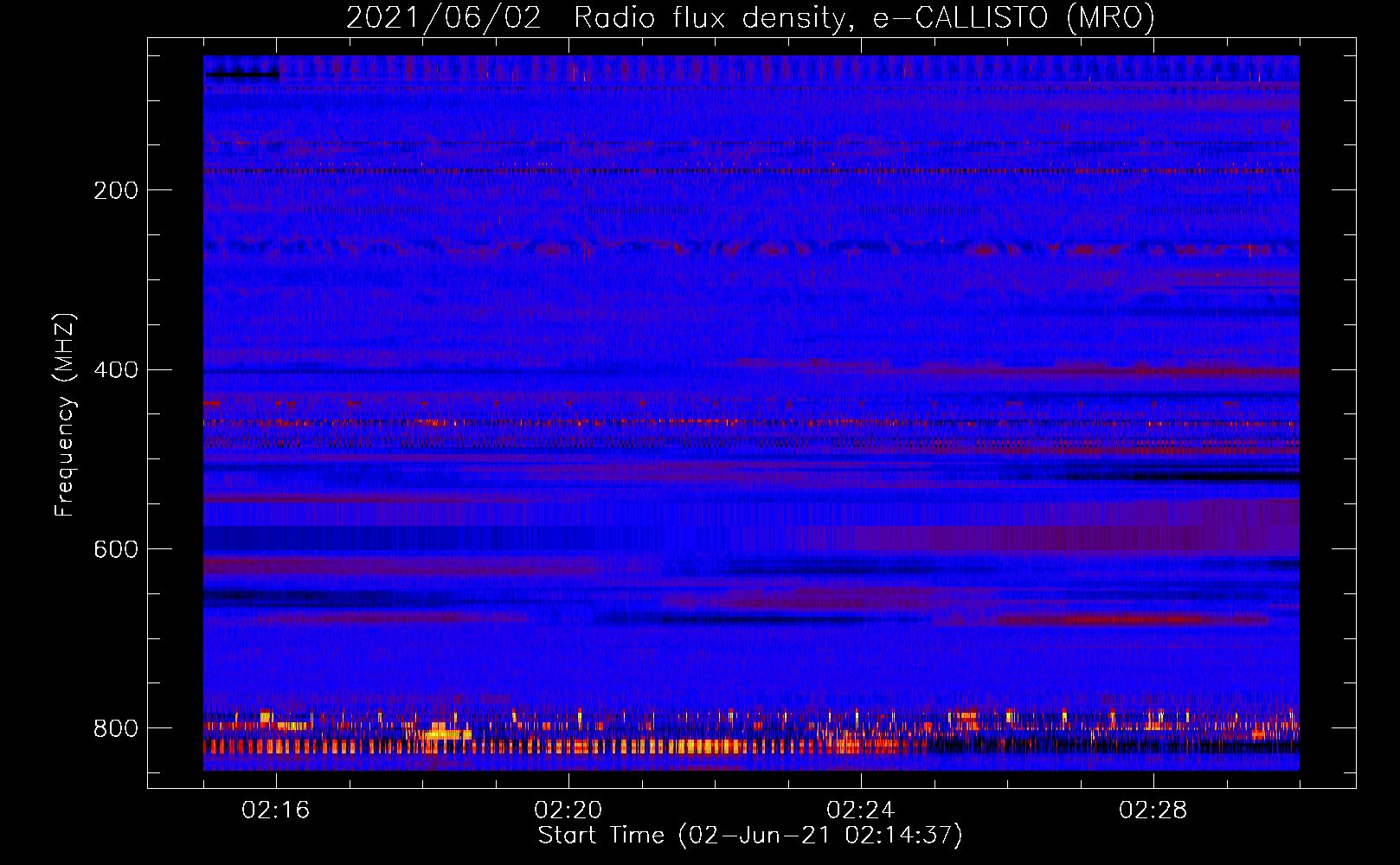Click the 400 frequency tick label

point(116,370)
